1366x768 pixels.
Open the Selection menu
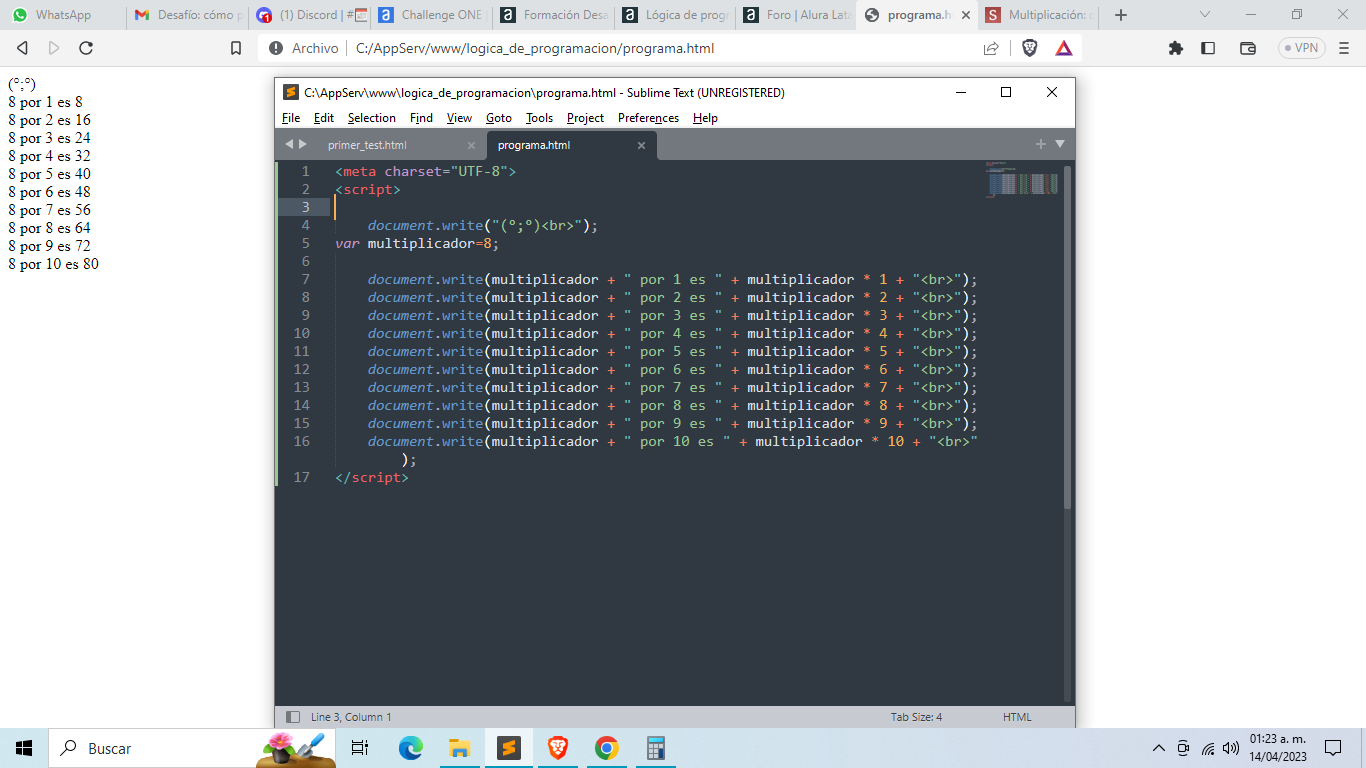[372, 118]
